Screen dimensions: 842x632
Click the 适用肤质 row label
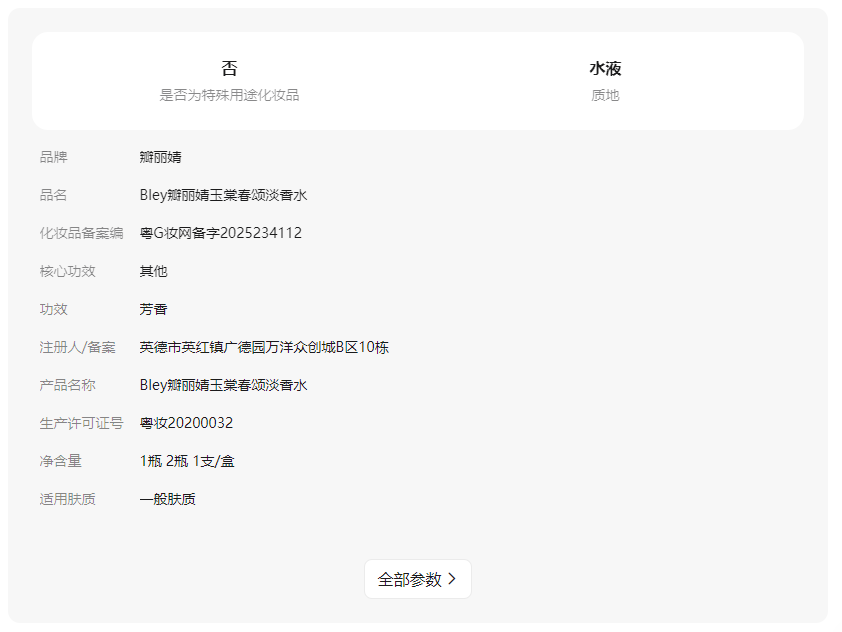pos(68,499)
